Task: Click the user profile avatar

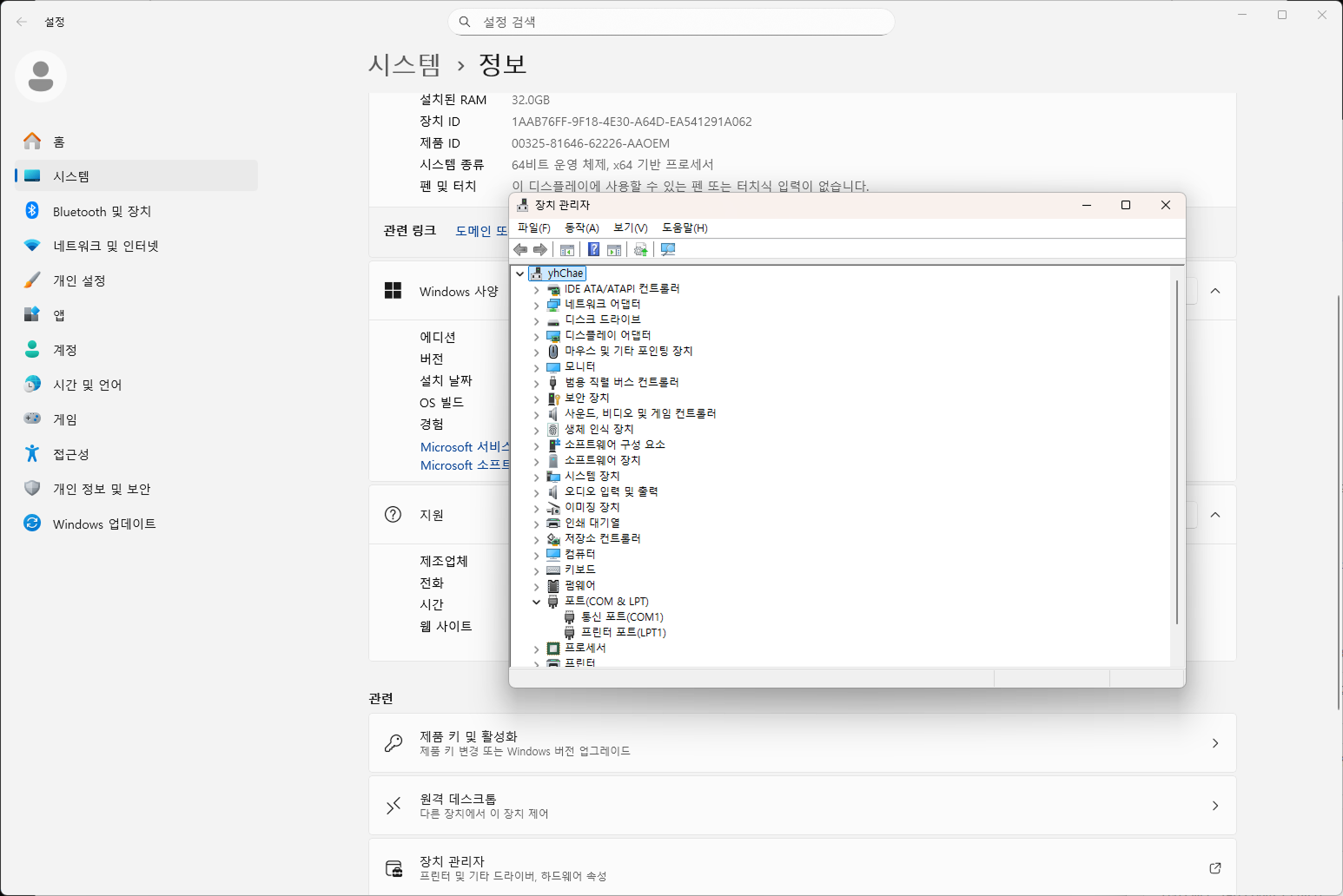Action: pos(41,76)
